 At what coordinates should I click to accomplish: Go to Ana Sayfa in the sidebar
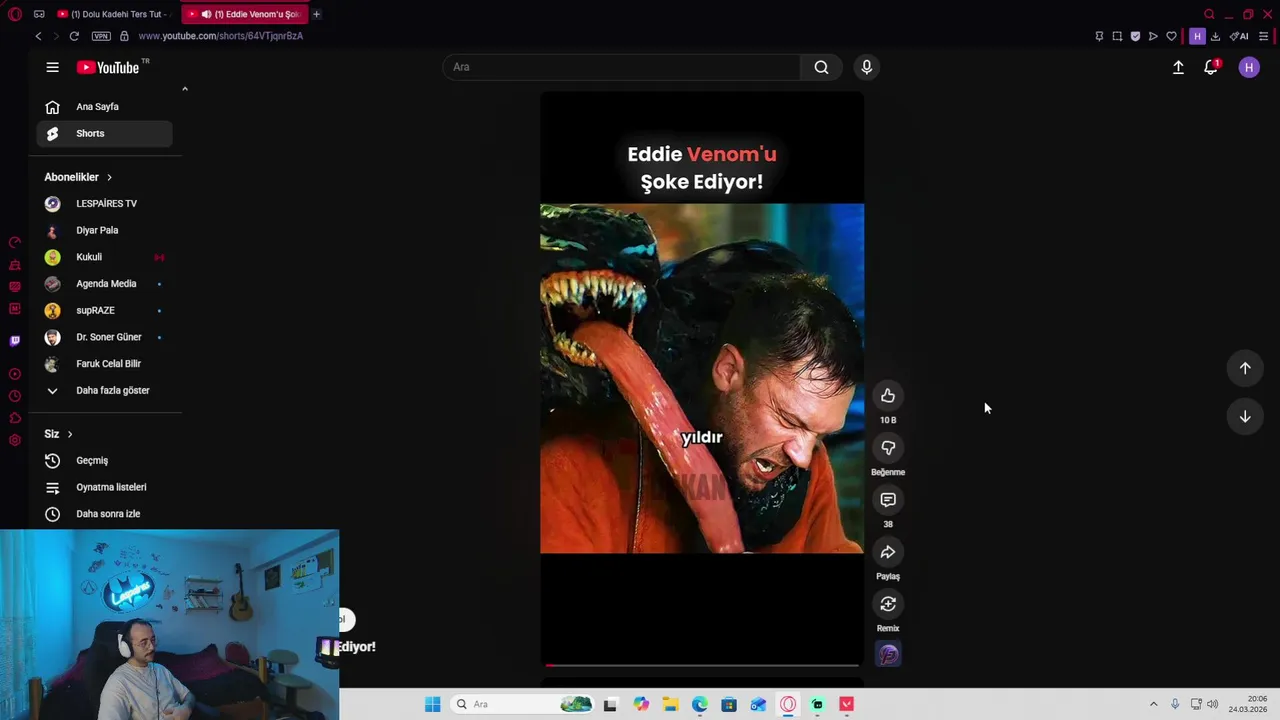tap(104, 107)
